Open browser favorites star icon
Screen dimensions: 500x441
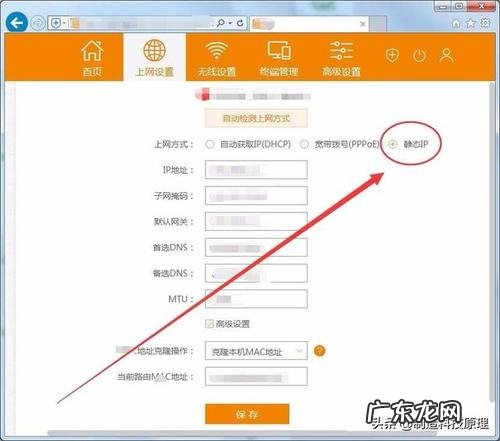pyautogui.click(x=471, y=23)
